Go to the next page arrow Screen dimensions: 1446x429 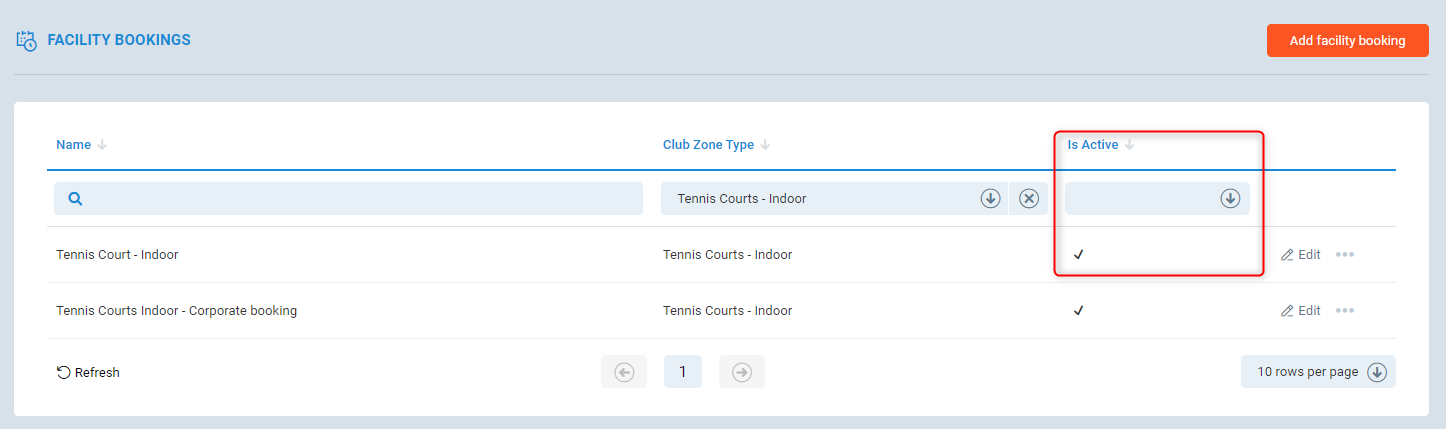(x=742, y=372)
